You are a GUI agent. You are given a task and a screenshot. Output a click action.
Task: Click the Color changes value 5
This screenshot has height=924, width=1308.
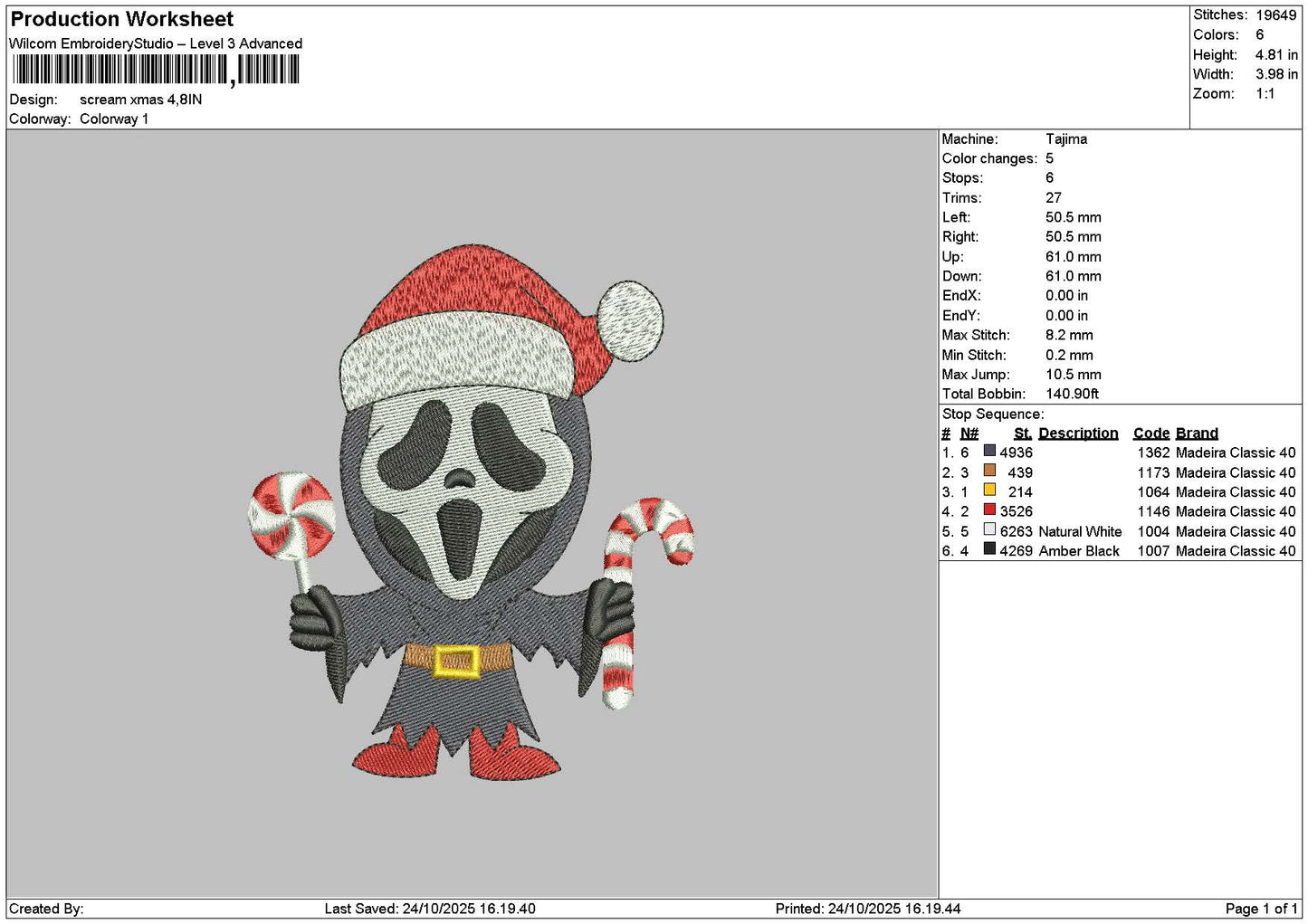1049,158
